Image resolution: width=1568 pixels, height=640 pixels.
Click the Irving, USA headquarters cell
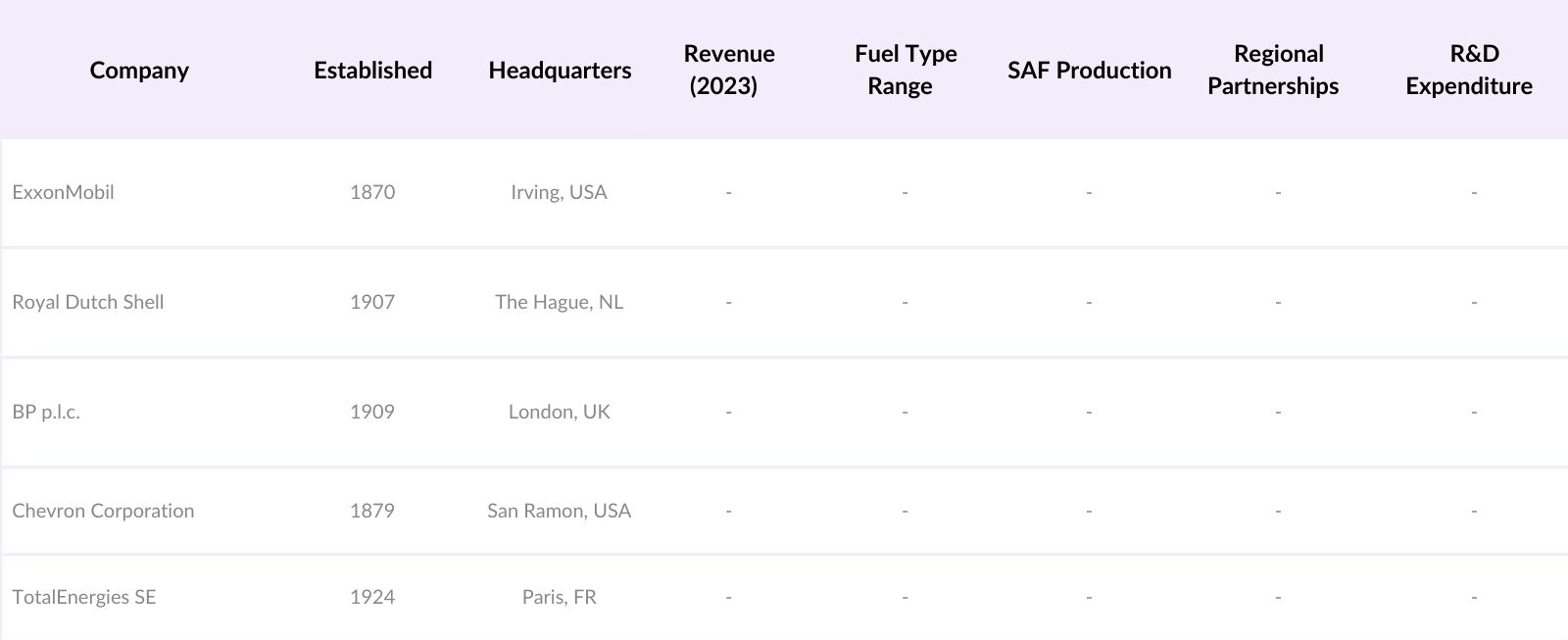click(559, 192)
